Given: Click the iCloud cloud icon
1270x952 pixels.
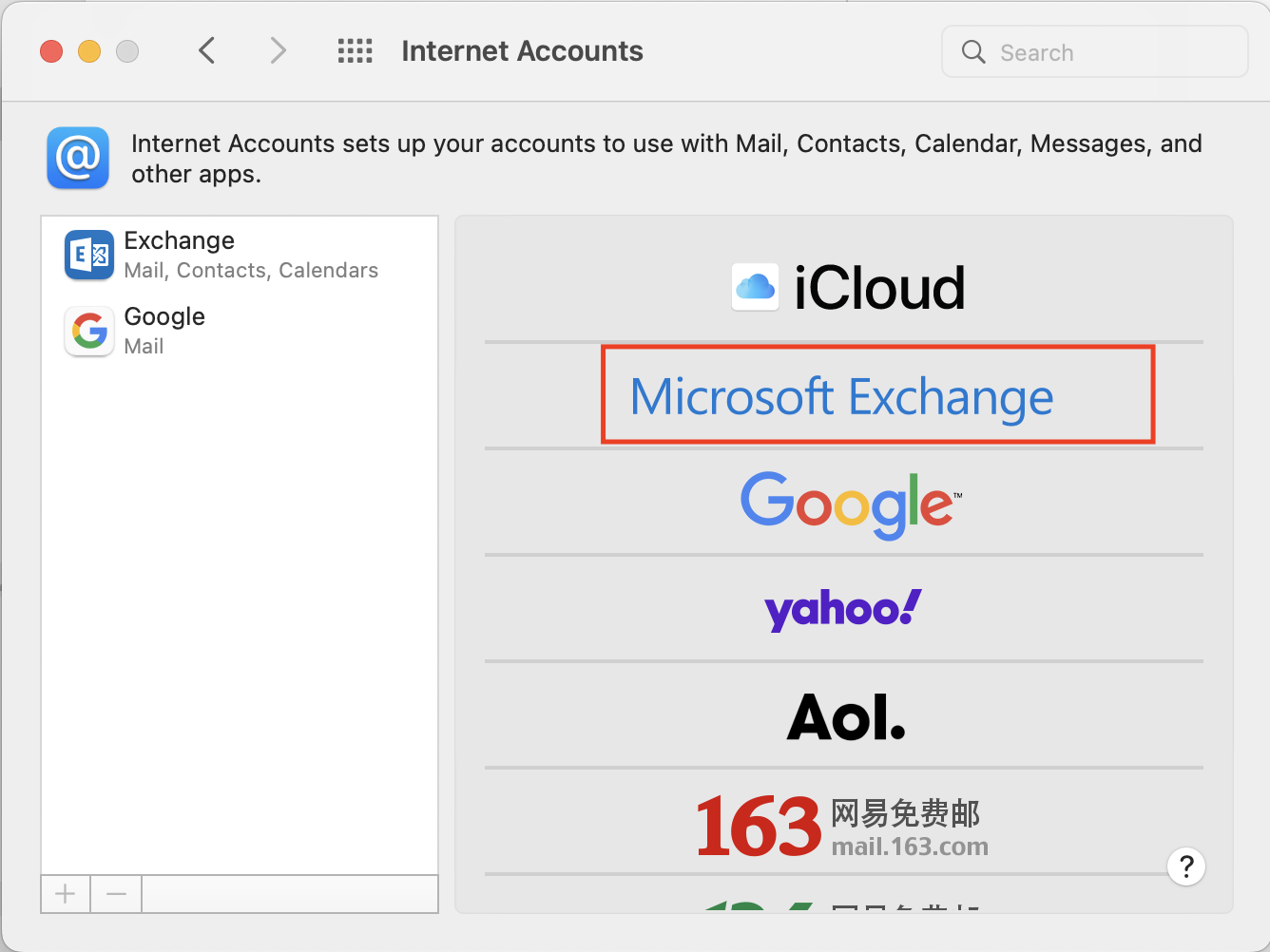Looking at the screenshot, I should click(756, 287).
